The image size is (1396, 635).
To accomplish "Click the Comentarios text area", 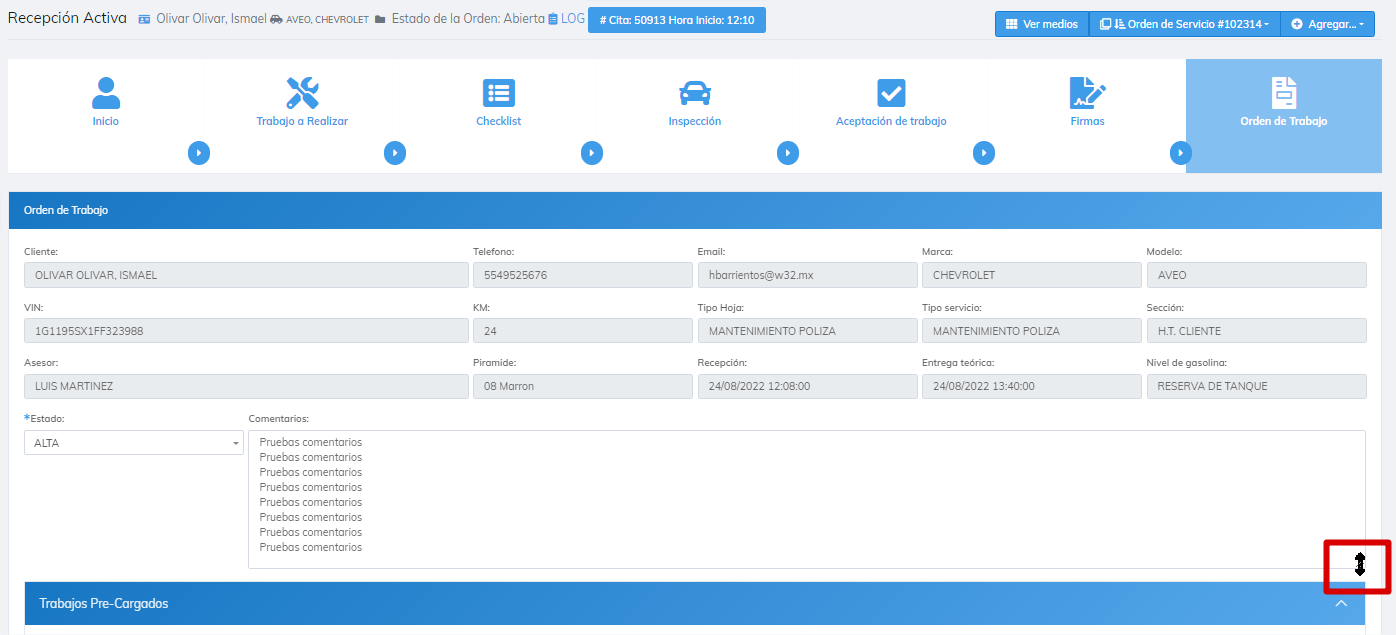I will [807, 499].
